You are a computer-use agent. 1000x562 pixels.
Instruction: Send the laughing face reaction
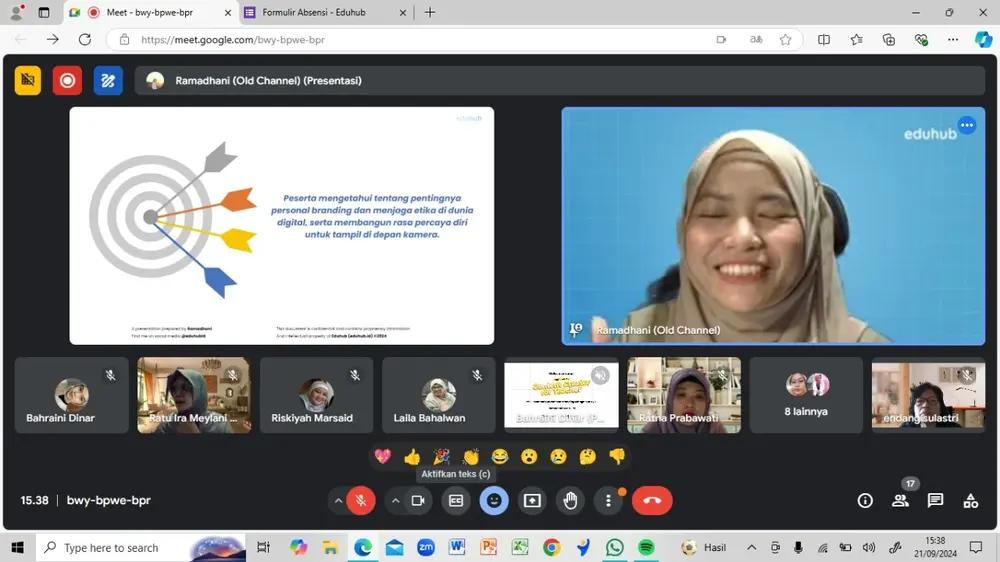pyautogui.click(x=500, y=456)
